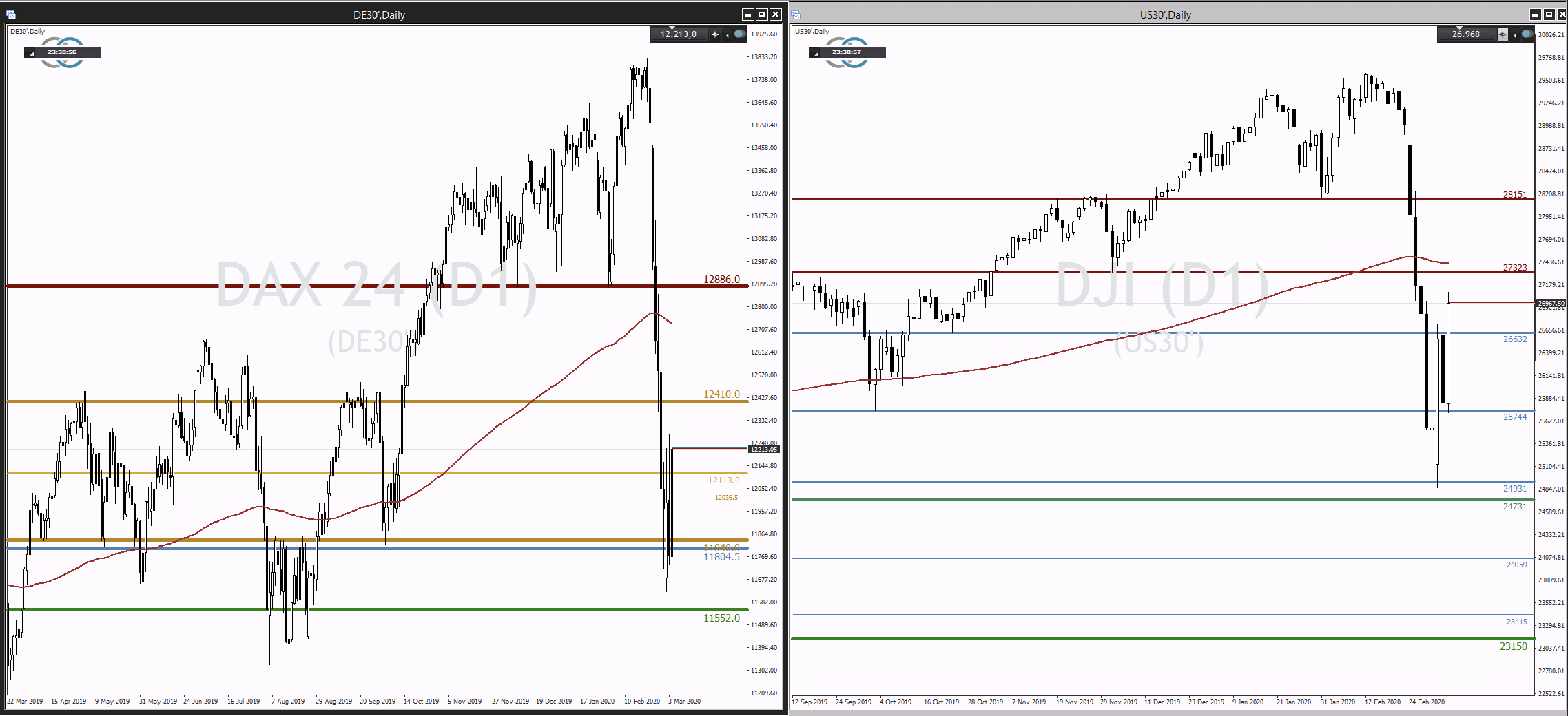Click 13925.60 on the DE30 price axis

pos(764,35)
